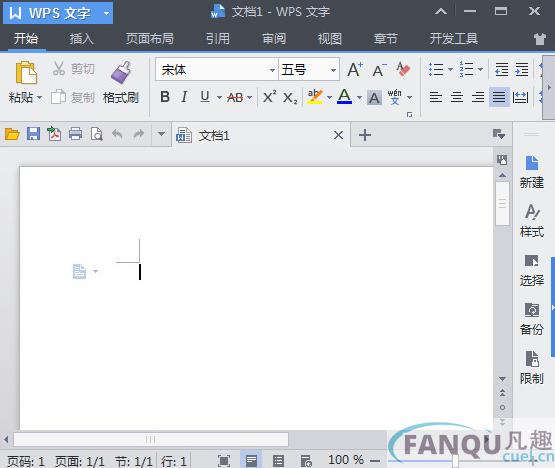
Task: Click the Backup icon in sidebar
Action: tap(532, 319)
